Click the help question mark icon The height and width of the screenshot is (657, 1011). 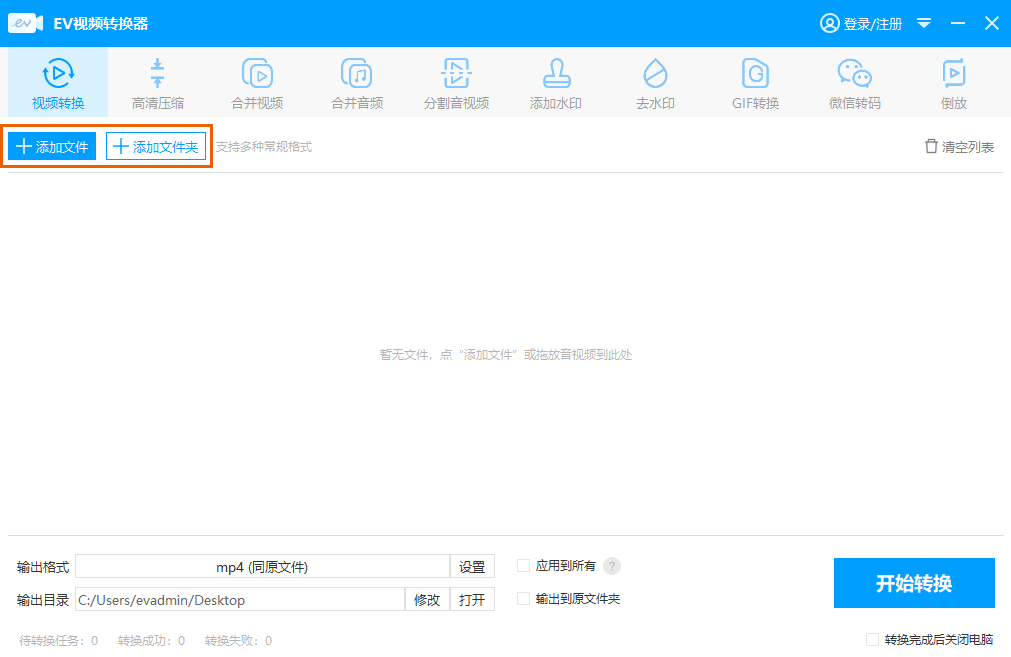pos(611,566)
